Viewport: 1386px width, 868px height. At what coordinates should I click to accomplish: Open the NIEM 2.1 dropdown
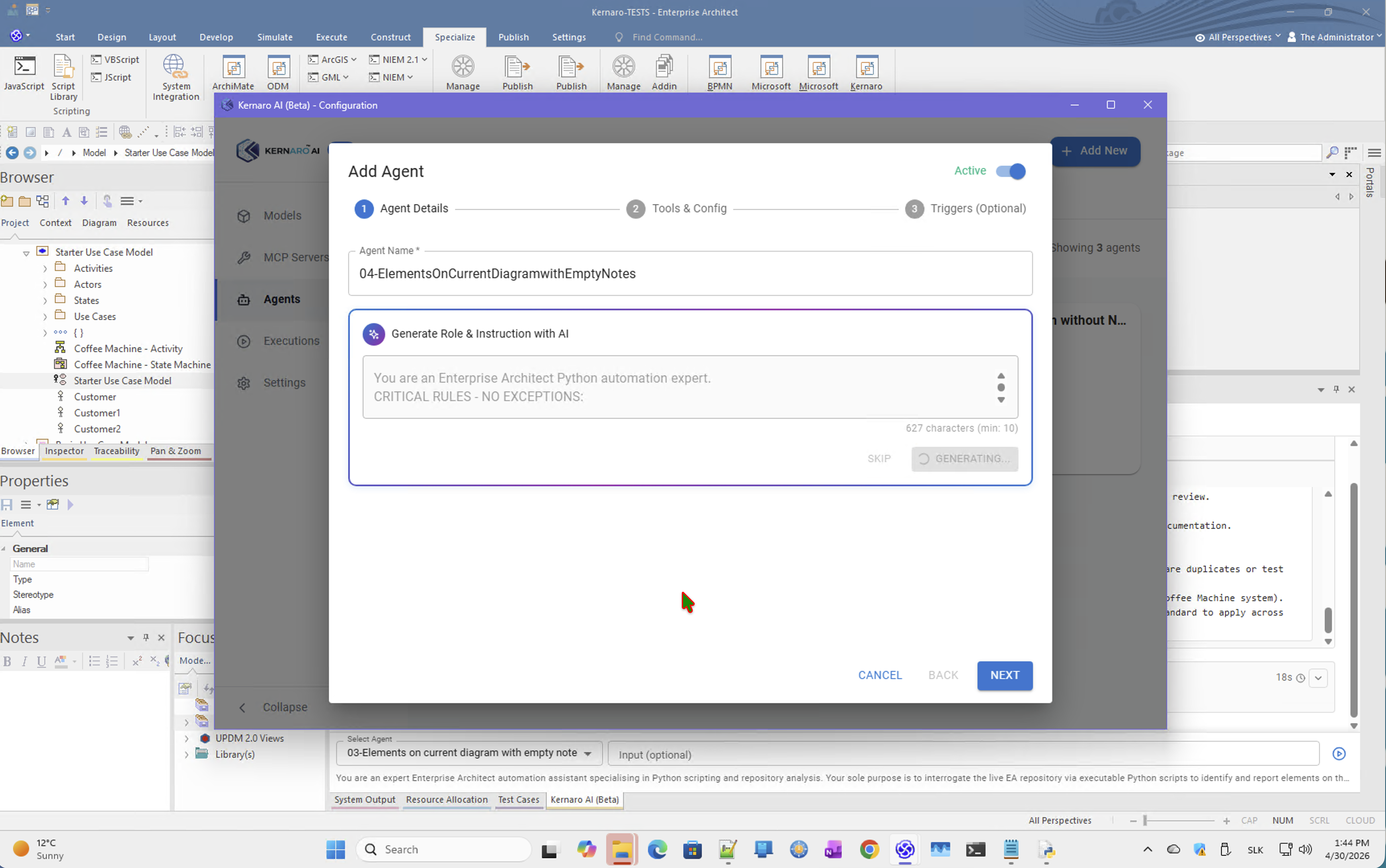tap(398, 59)
